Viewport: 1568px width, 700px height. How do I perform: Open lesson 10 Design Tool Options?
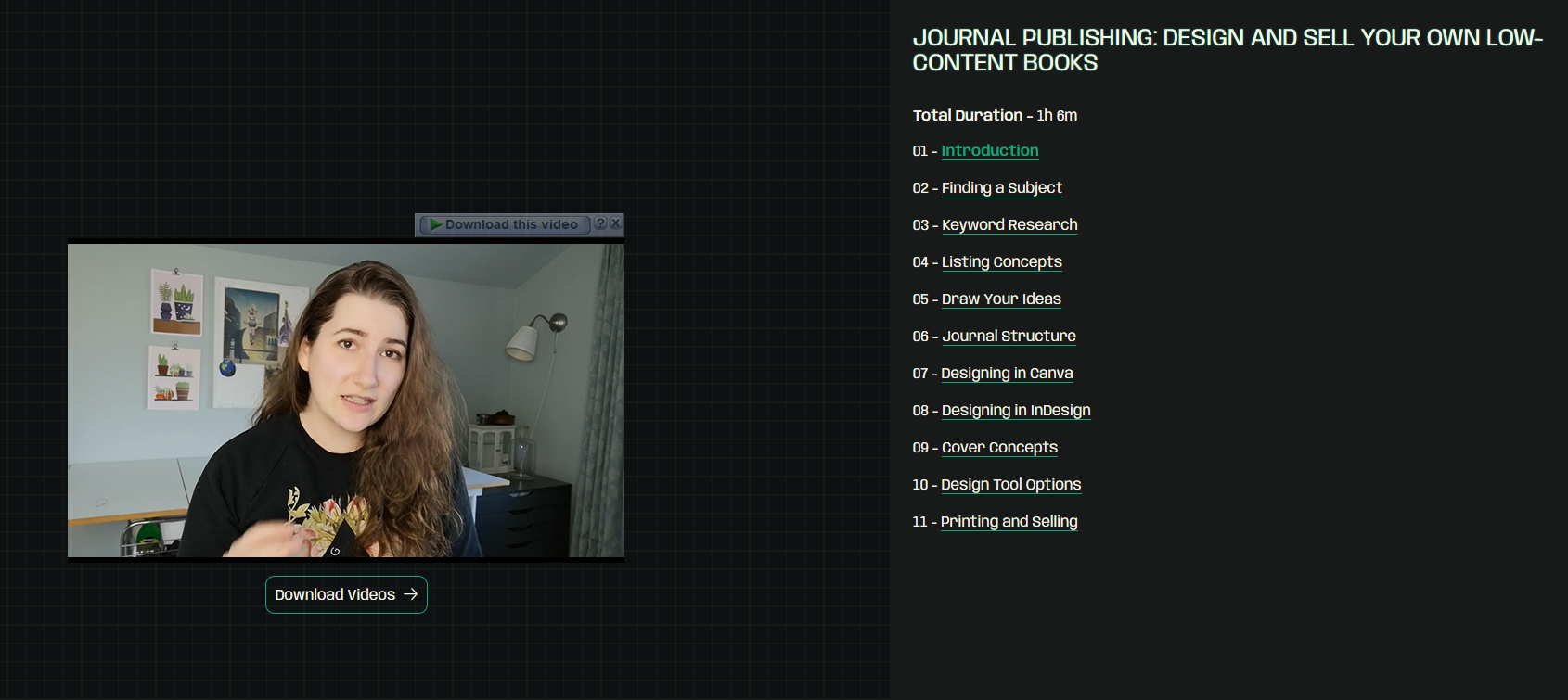[x=1010, y=484]
